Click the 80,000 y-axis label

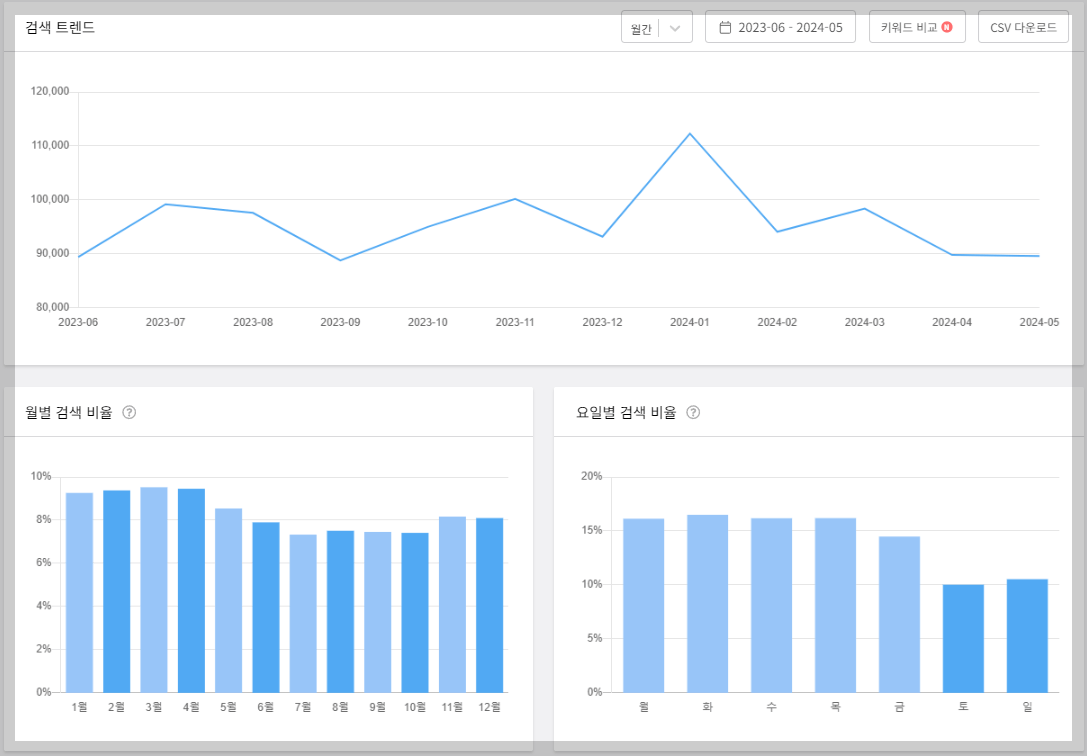pyautogui.click(x=53, y=307)
